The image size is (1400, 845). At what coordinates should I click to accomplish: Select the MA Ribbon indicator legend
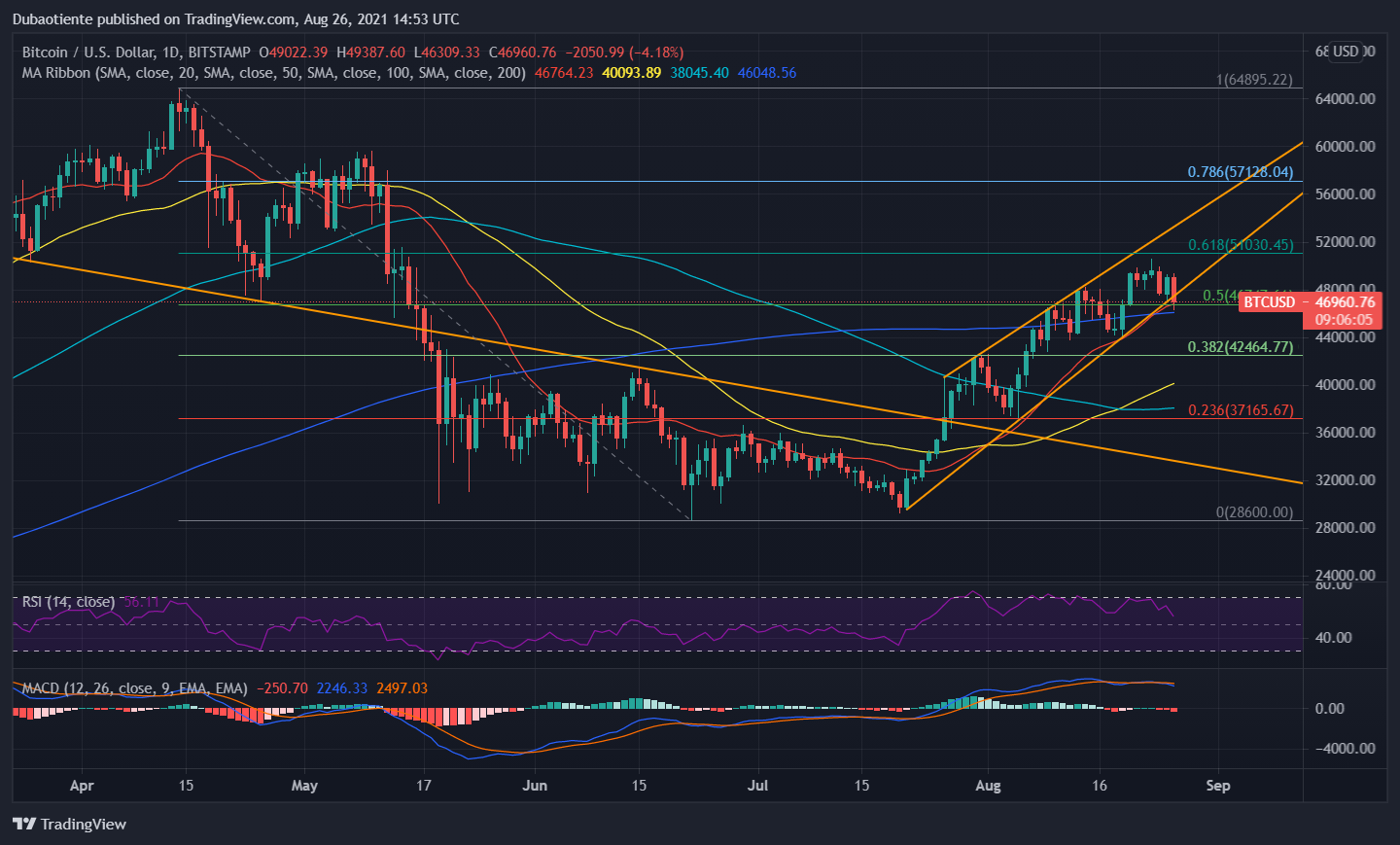coord(274,72)
